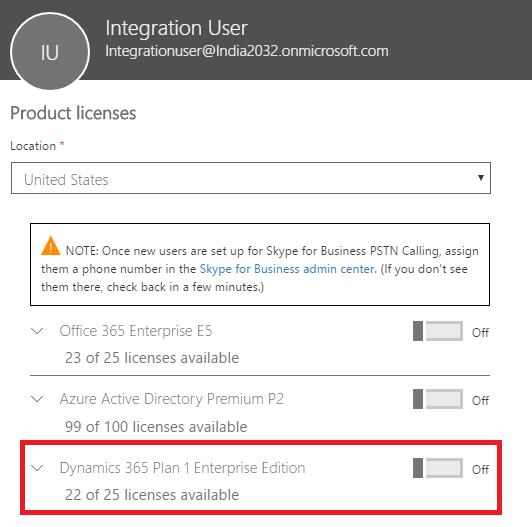The image size is (532, 527).
Task: Click the orange warning triangle icon
Action: pyautogui.click(x=51, y=245)
